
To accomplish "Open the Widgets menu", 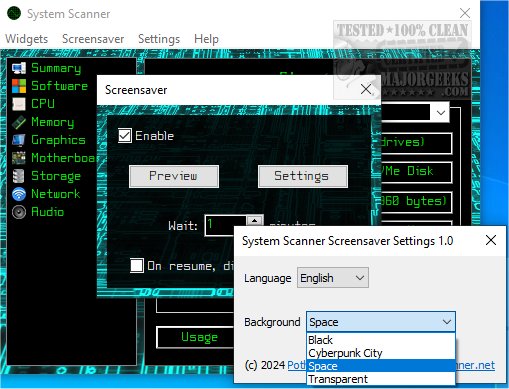I will 27,39.
